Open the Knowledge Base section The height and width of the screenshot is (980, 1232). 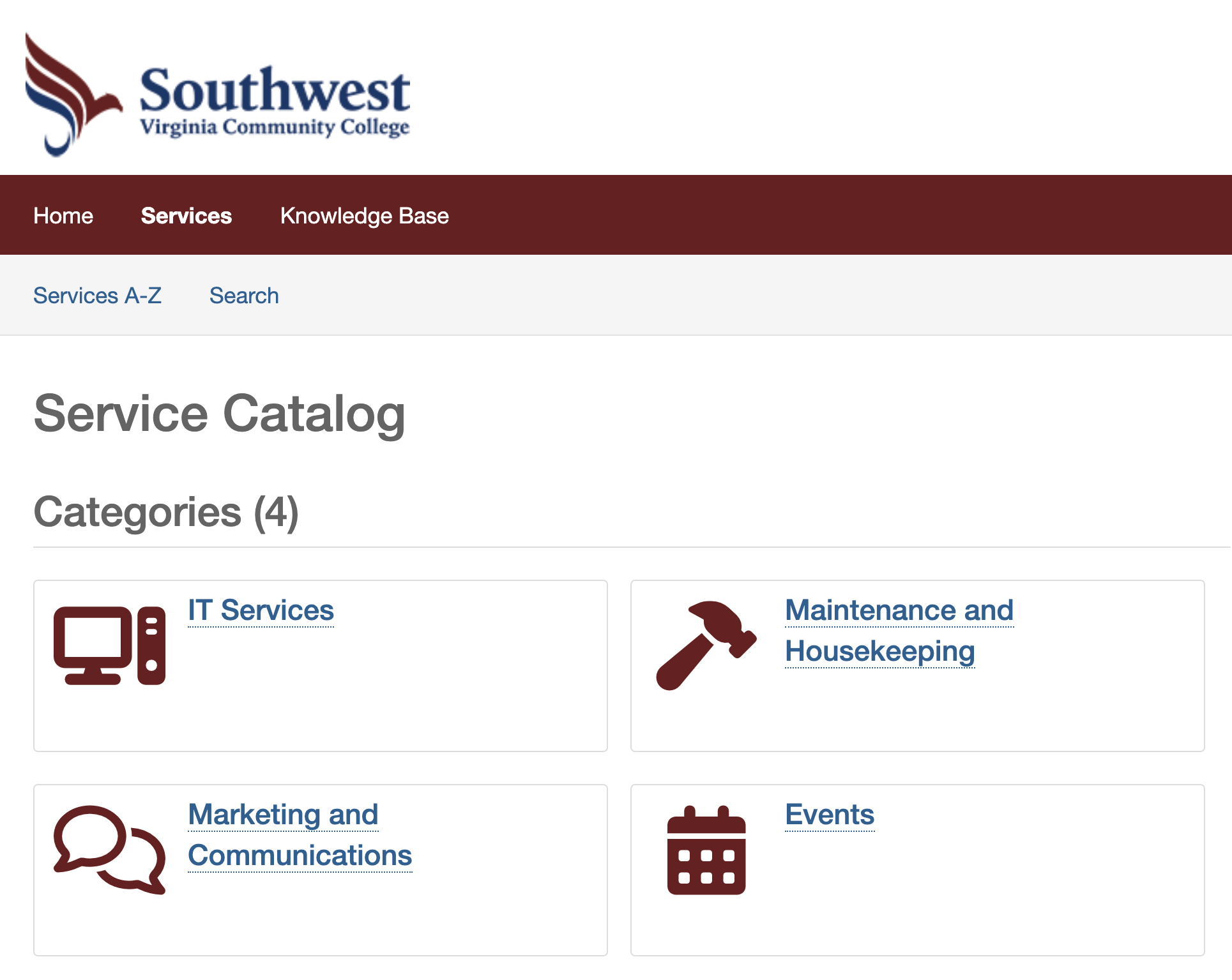click(x=364, y=216)
